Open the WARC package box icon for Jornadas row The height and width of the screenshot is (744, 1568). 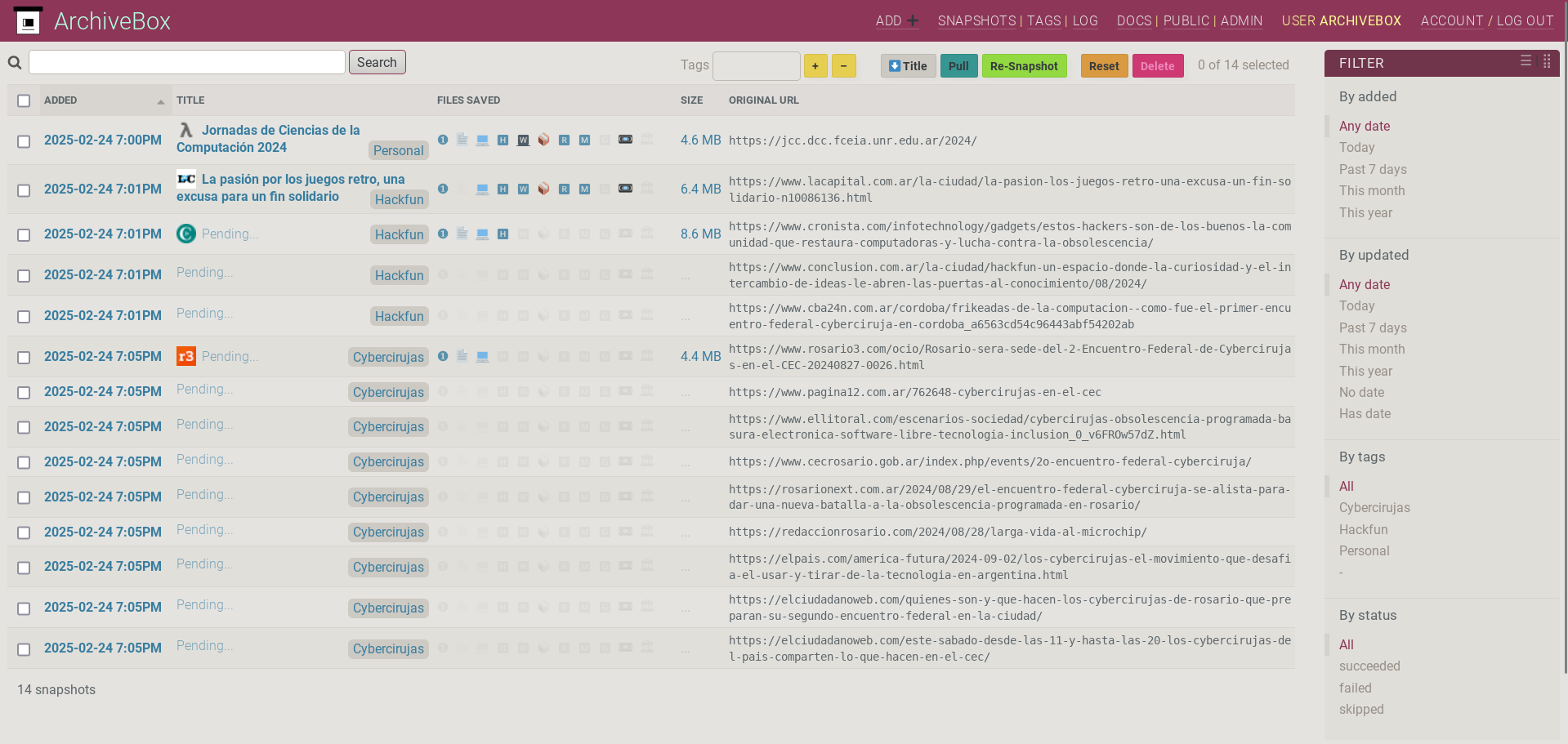click(543, 140)
